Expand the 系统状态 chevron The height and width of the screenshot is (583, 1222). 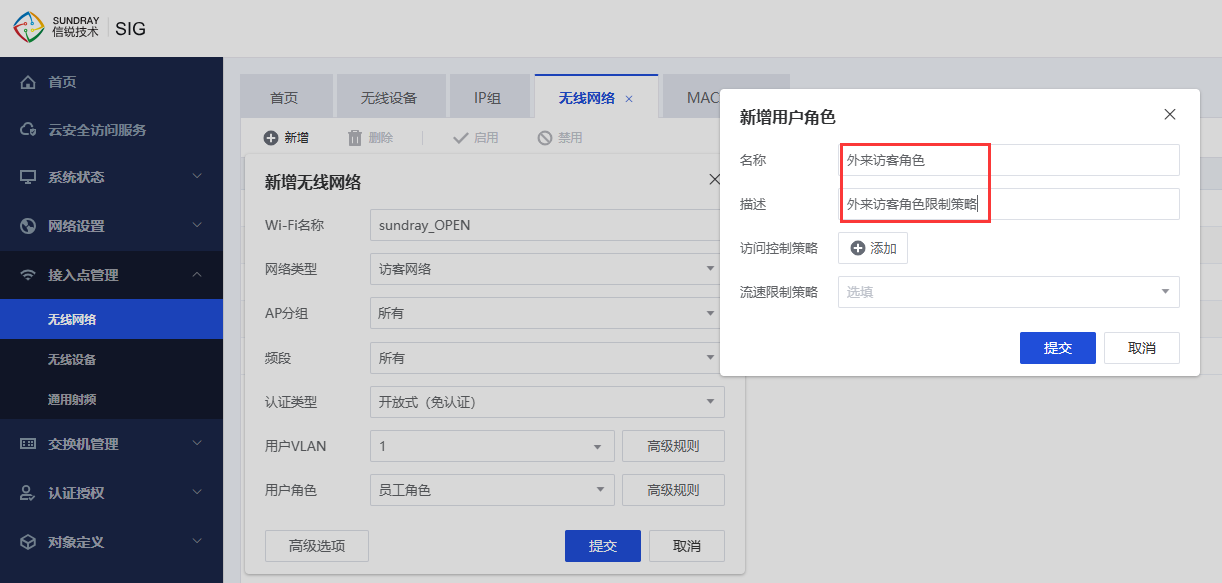[197, 177]
